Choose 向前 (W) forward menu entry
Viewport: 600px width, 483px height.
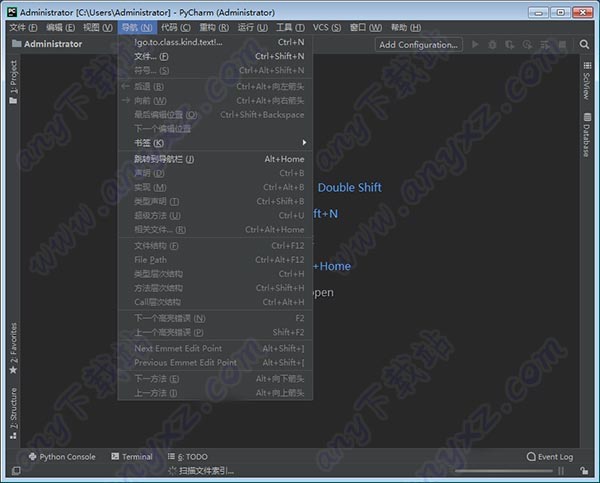215,101
